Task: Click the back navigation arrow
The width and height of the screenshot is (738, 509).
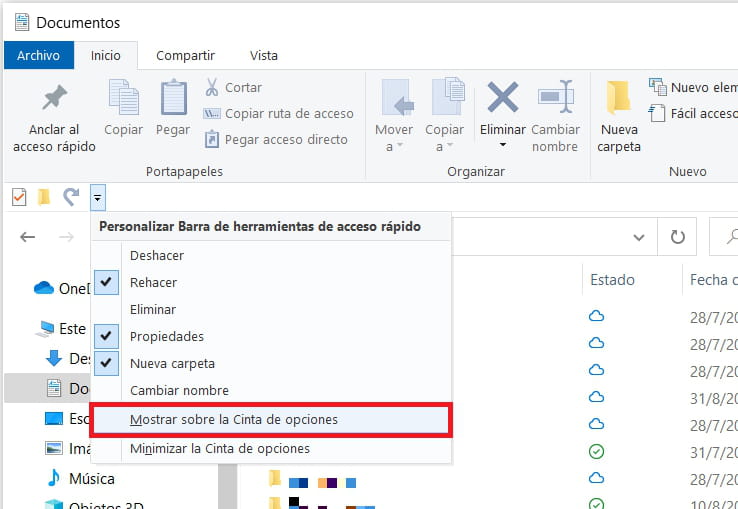Action: coord(28,237)
